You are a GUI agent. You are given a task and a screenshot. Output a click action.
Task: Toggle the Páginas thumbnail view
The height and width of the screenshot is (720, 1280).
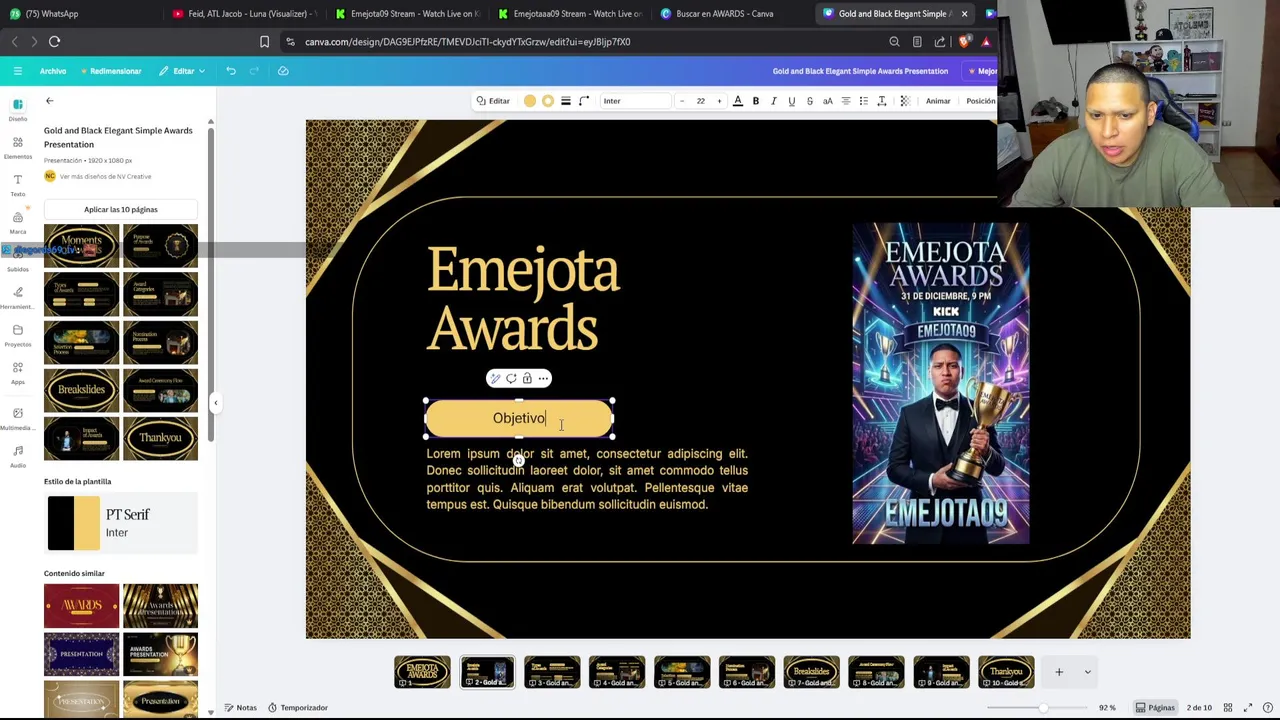[x=1155, y=708]
